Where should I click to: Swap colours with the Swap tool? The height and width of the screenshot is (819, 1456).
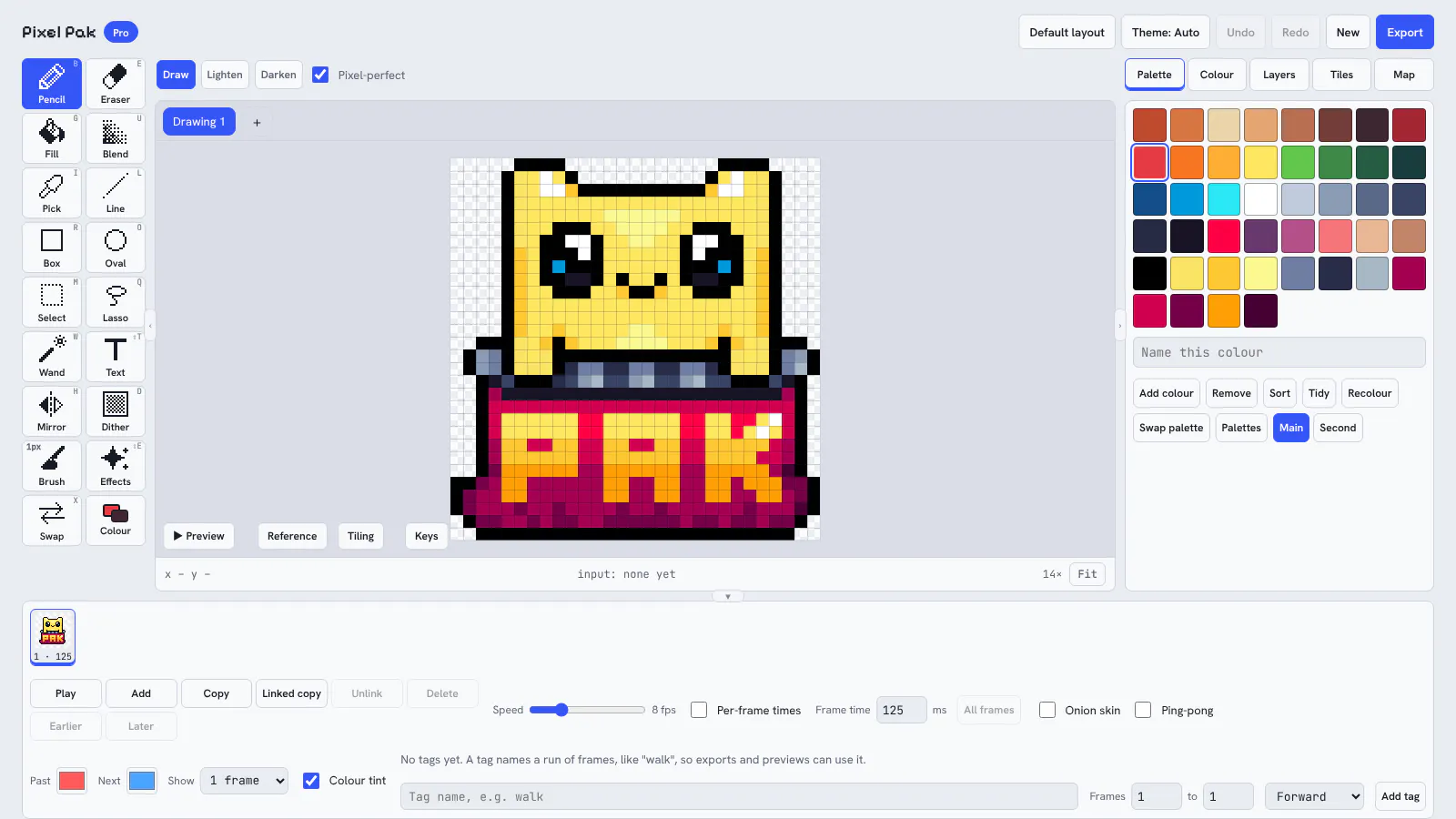click(52, 521)
